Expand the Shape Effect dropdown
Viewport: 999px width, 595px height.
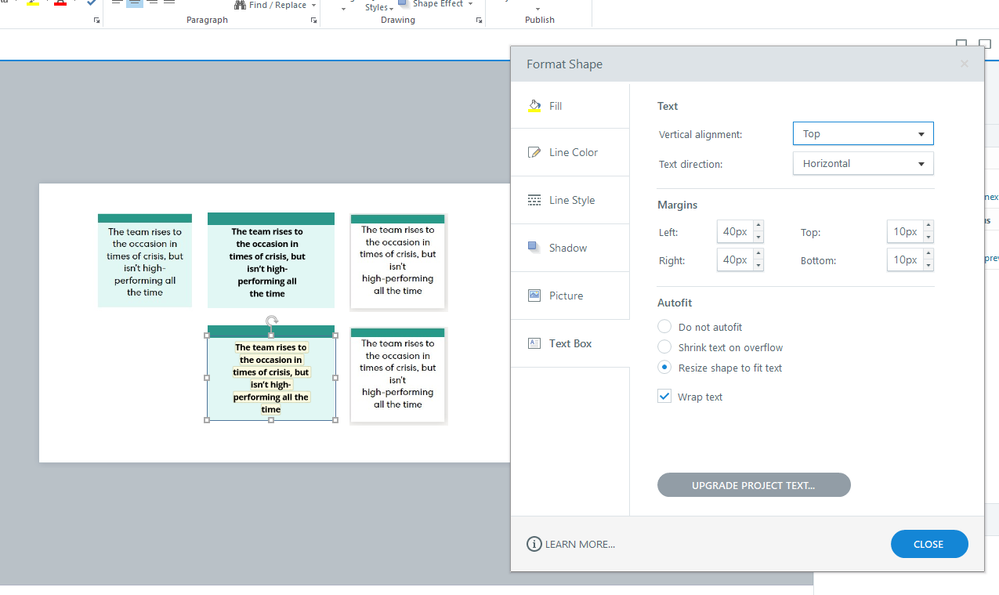point(436,4)
